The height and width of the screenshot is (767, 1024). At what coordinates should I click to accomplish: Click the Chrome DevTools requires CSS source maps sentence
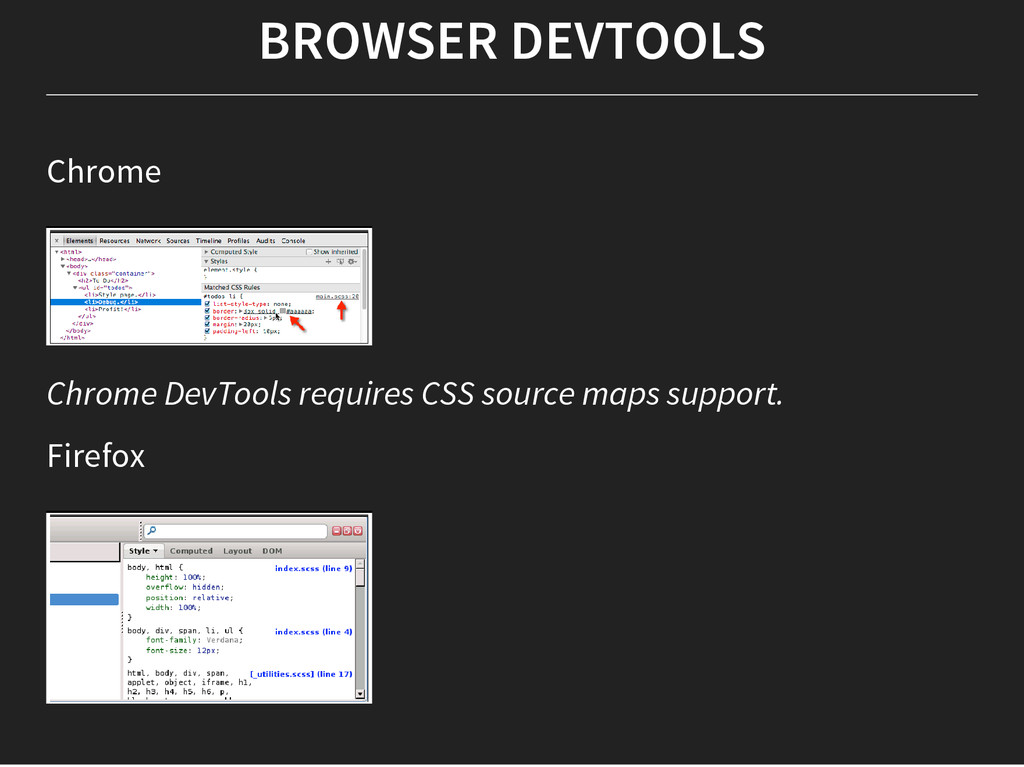(x=415, y=394)
